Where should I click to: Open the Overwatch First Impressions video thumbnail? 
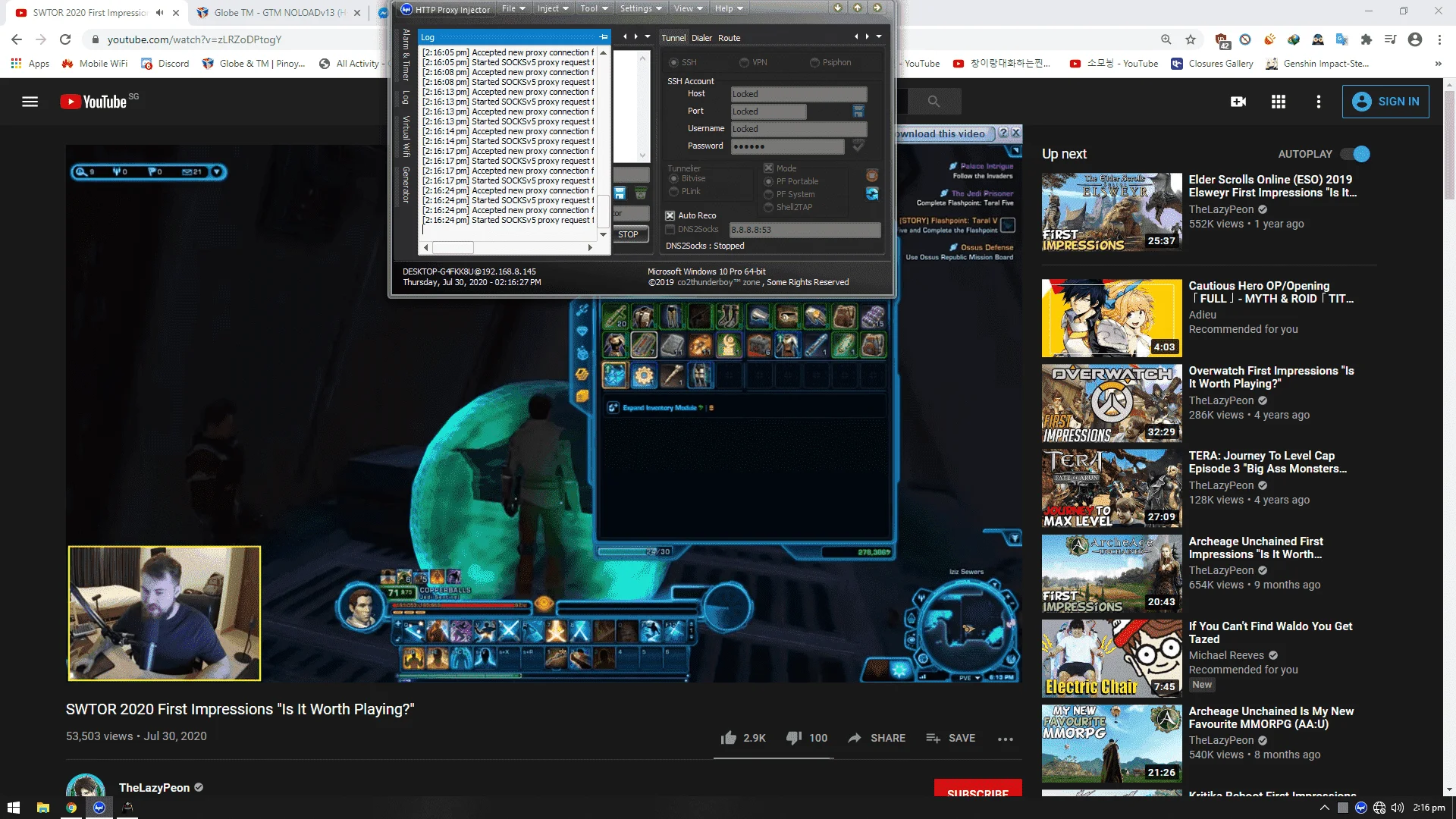click(x=1112, y=404)
